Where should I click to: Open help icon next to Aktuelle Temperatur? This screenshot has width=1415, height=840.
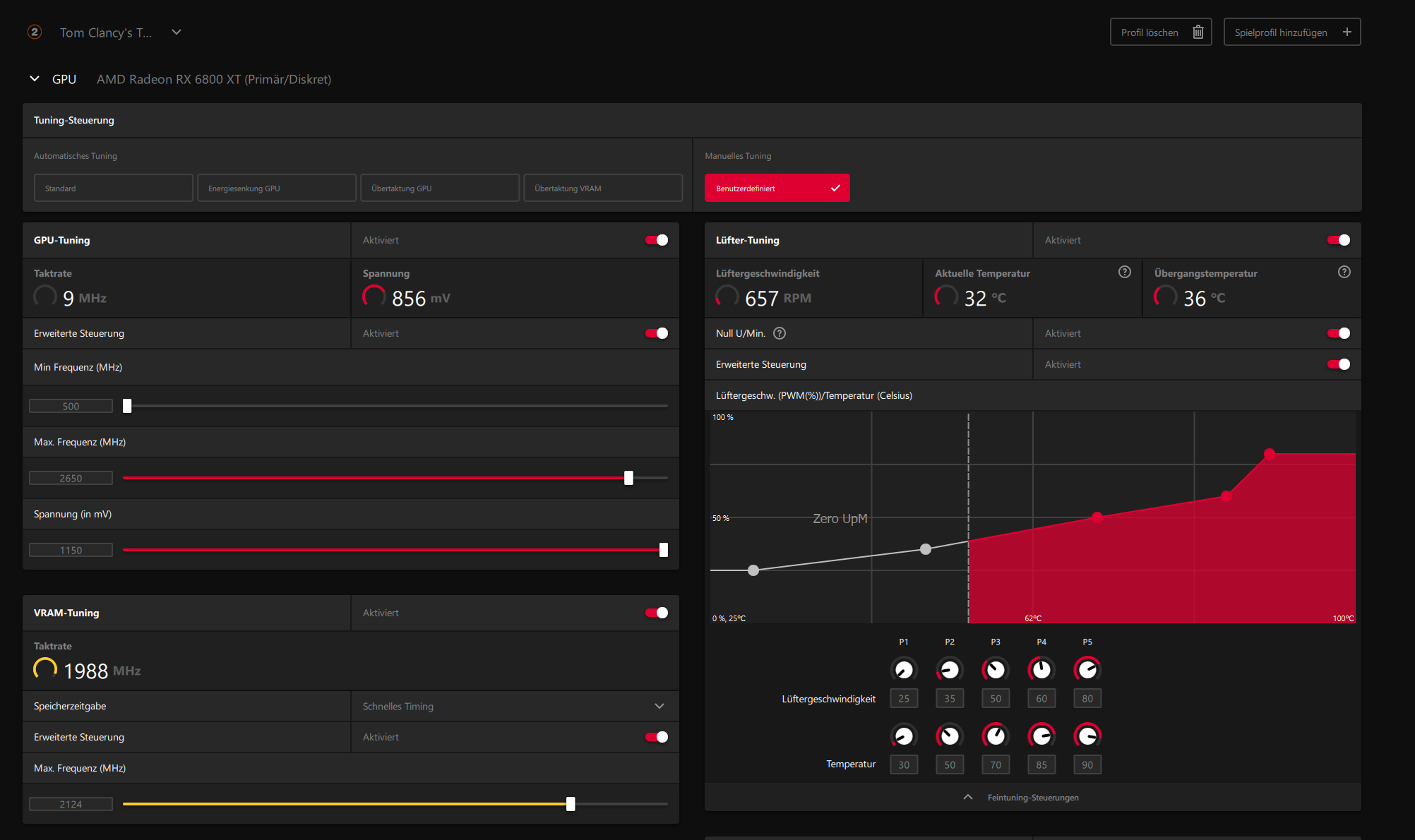point(1125,272)
